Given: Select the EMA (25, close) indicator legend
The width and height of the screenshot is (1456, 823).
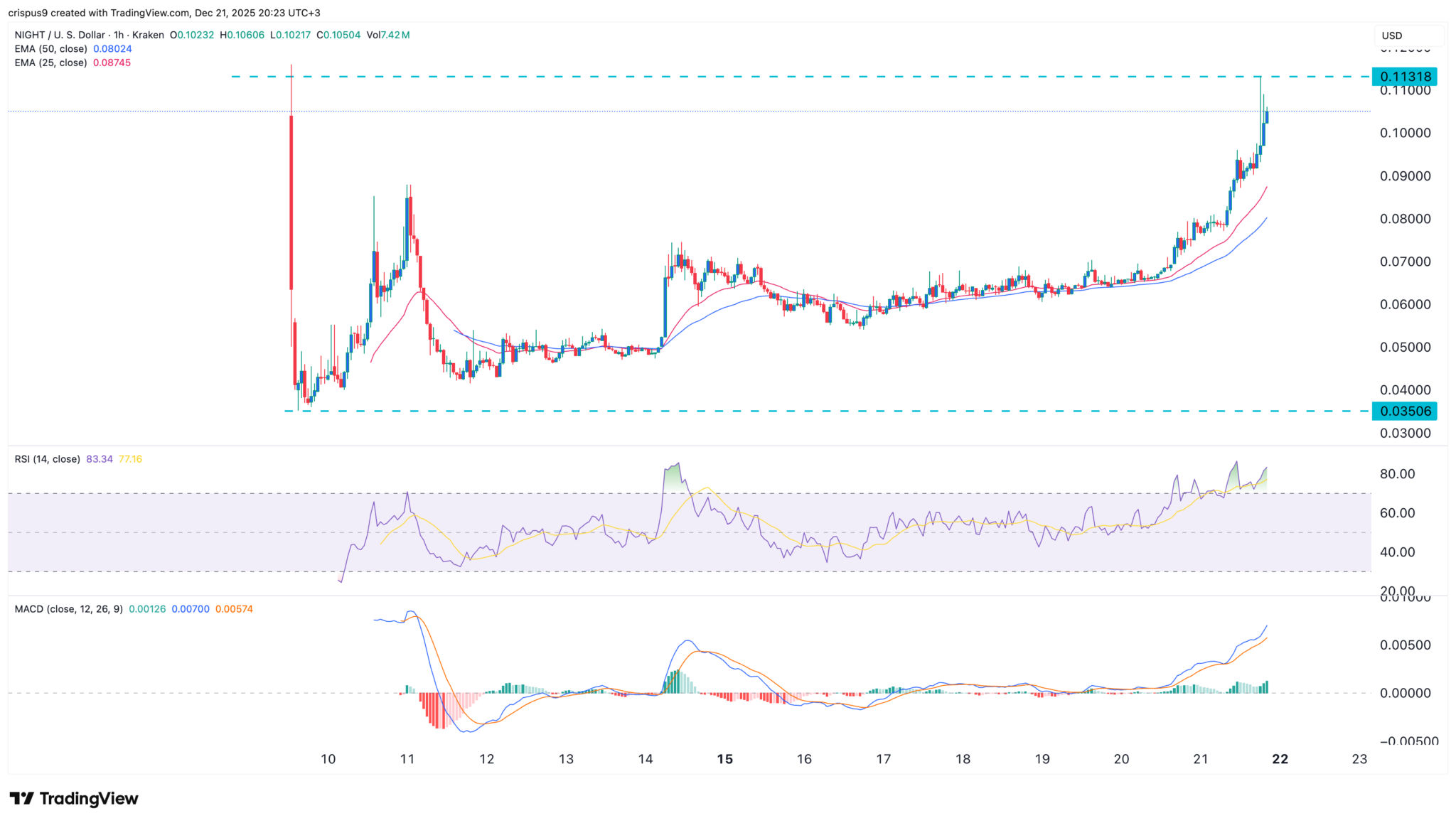Looking at the screenshot, I should coord(50,63).
